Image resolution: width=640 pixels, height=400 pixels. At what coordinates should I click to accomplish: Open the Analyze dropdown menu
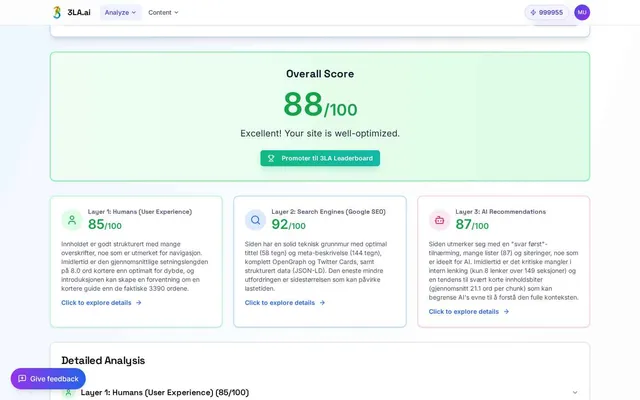coord(120,12)
